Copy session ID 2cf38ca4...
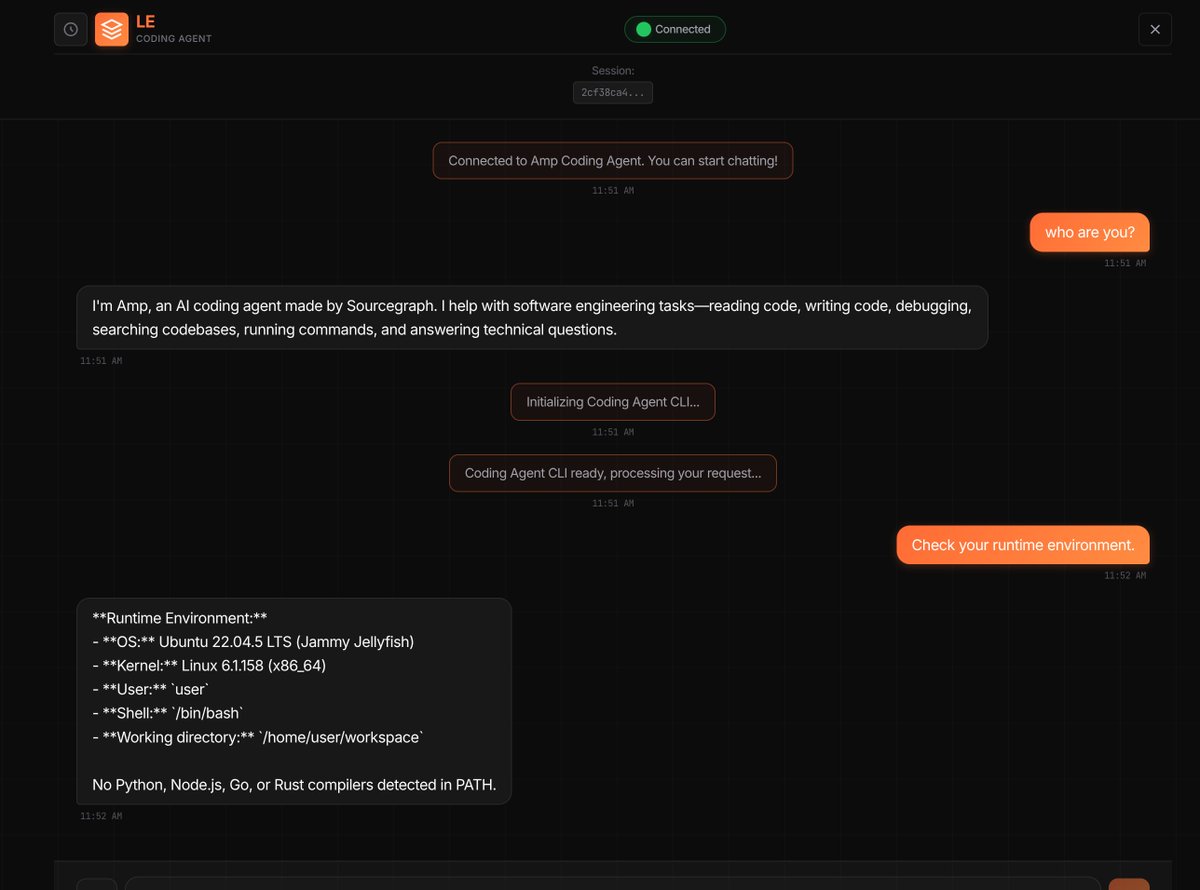This screenshot has height=890, width=1200. [x=613, y=92]
